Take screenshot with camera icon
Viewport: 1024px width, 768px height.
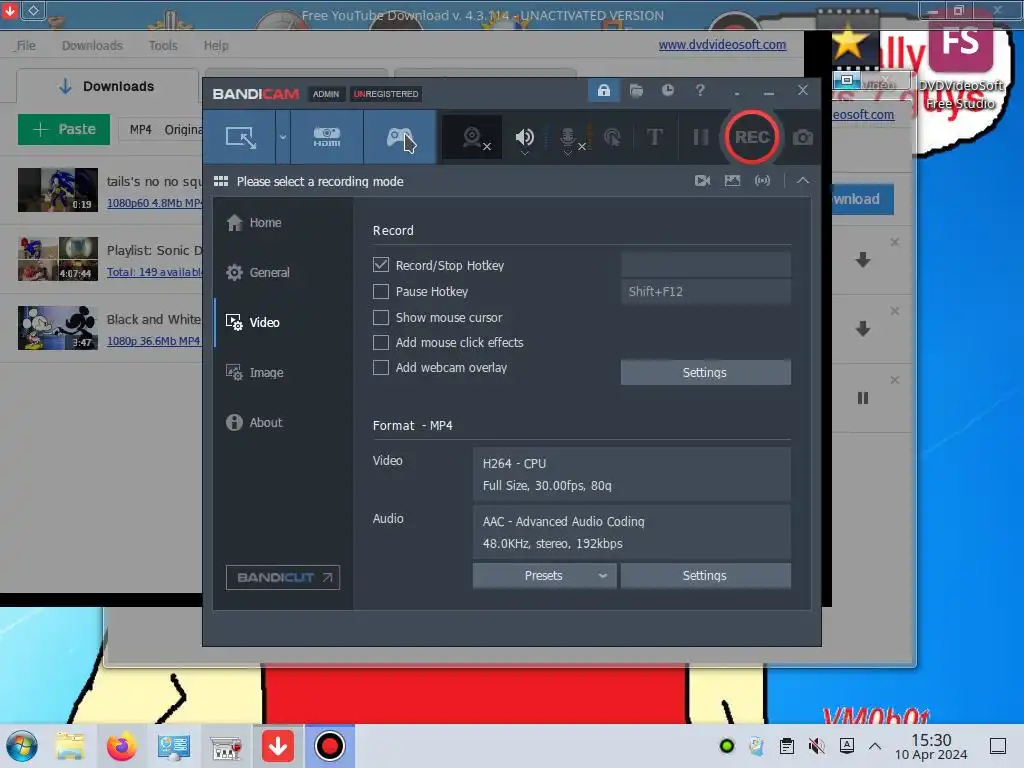click(803, 138)
